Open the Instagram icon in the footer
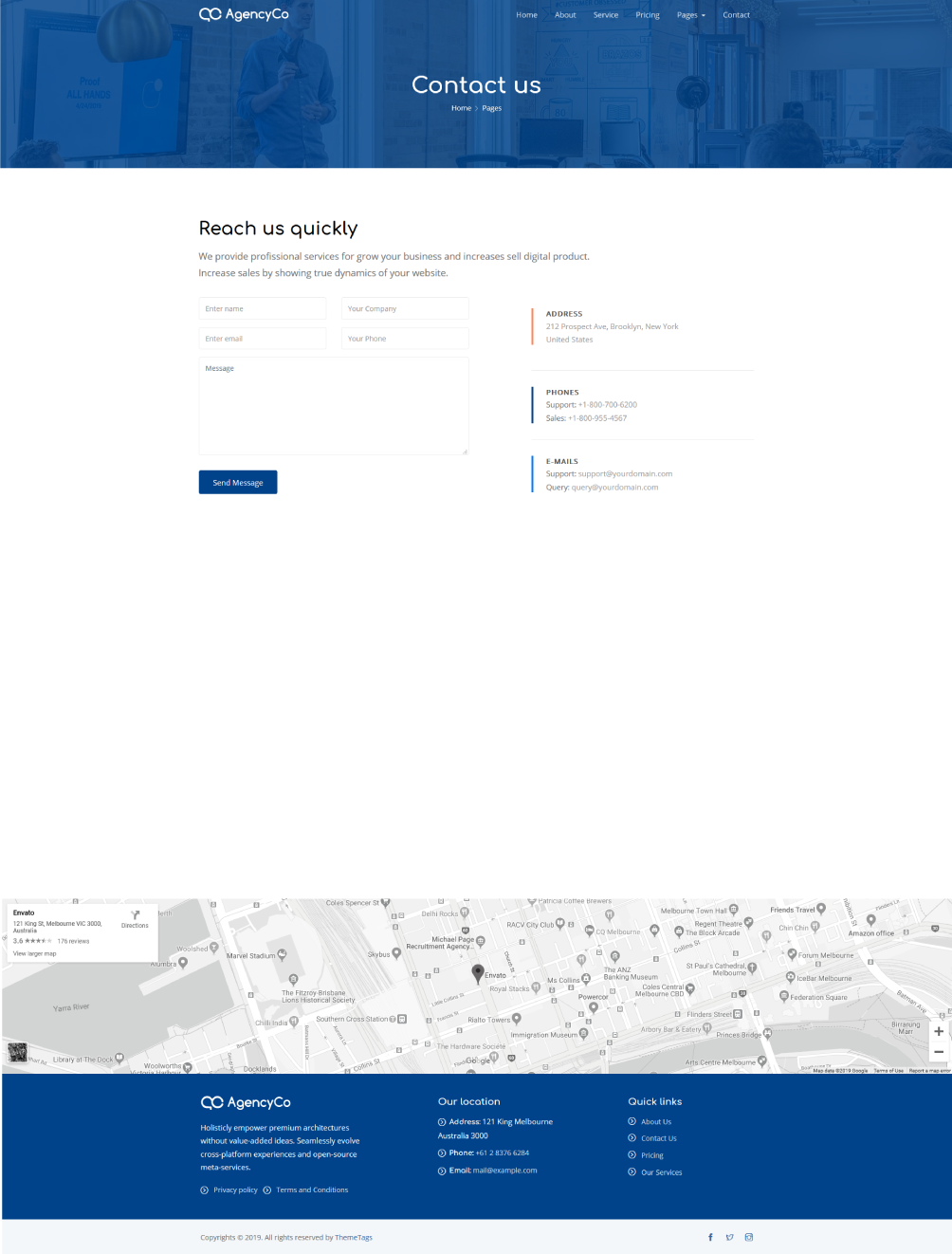952x1254 pixels. (749, 1237)
